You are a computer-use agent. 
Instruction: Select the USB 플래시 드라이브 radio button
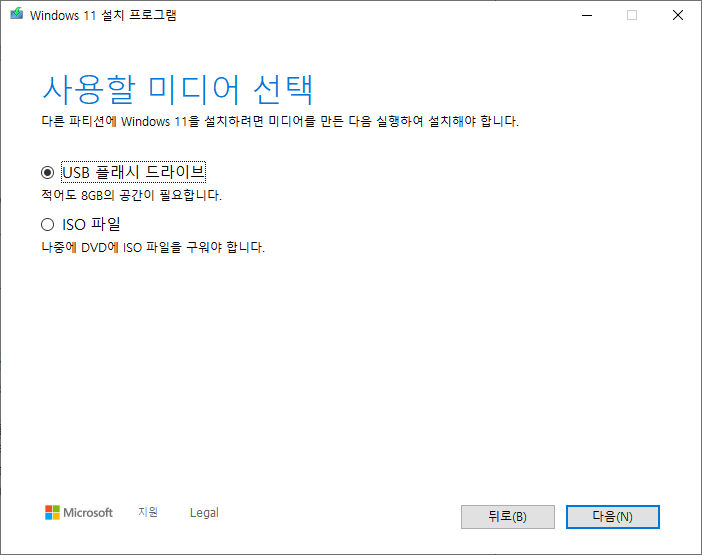click(x=47, y=172)
